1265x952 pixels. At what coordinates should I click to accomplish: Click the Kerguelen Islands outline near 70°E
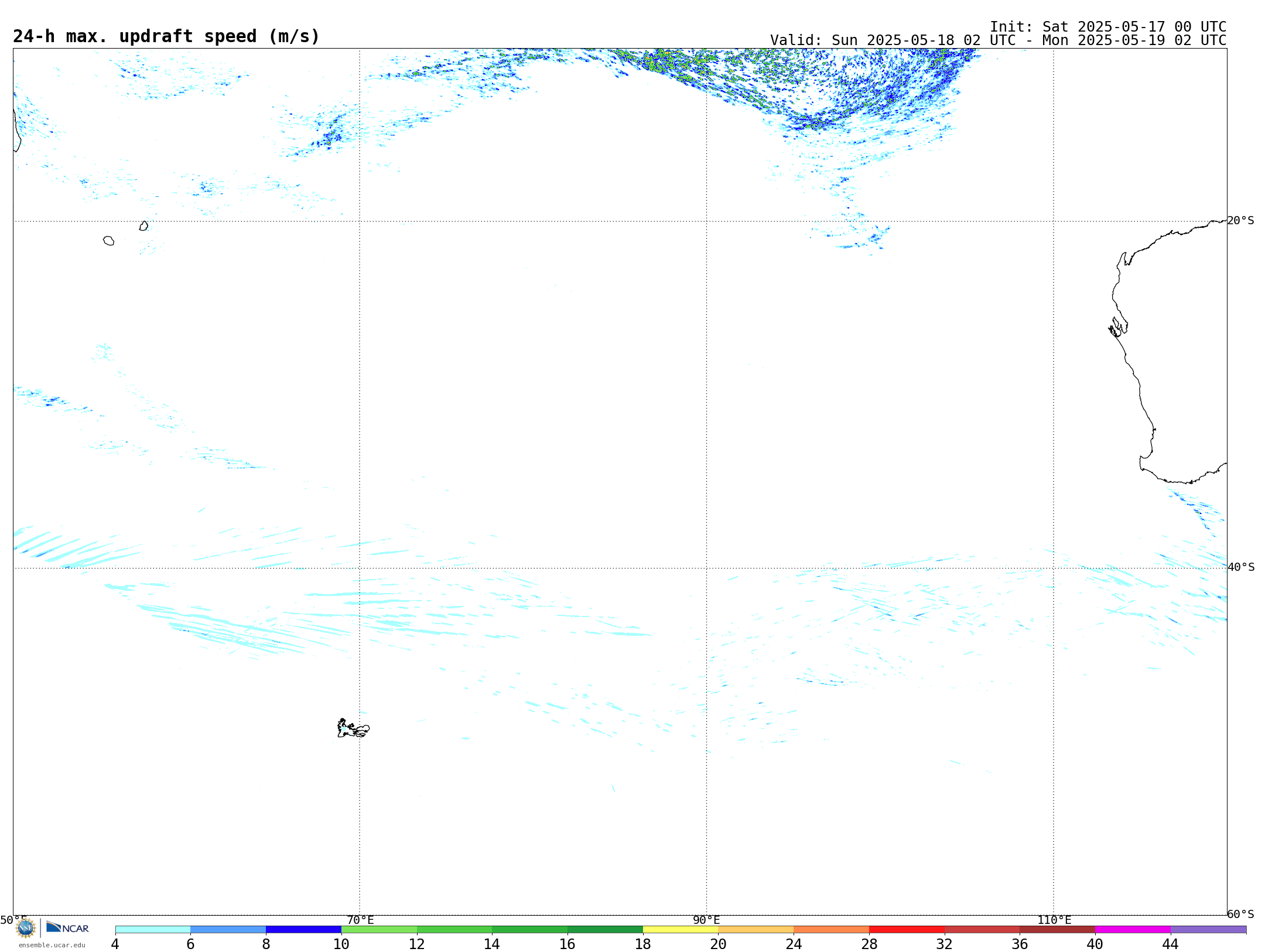(x=353, y=728)
